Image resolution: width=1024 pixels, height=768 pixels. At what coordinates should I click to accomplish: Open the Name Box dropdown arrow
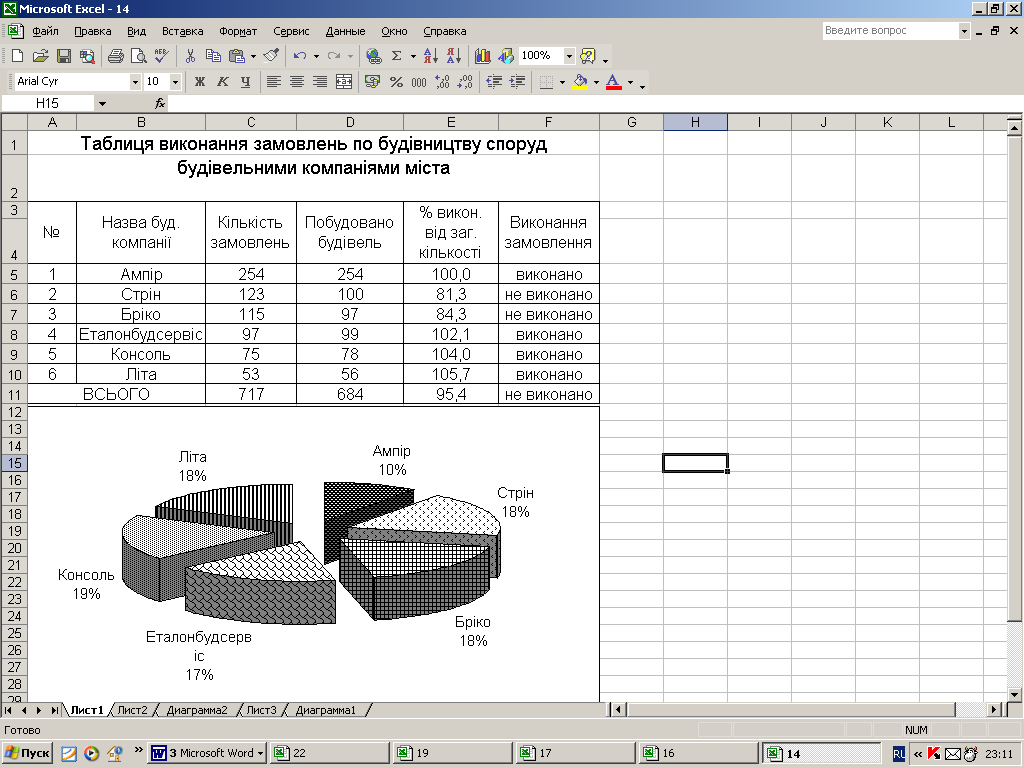[x=102, y=103]
